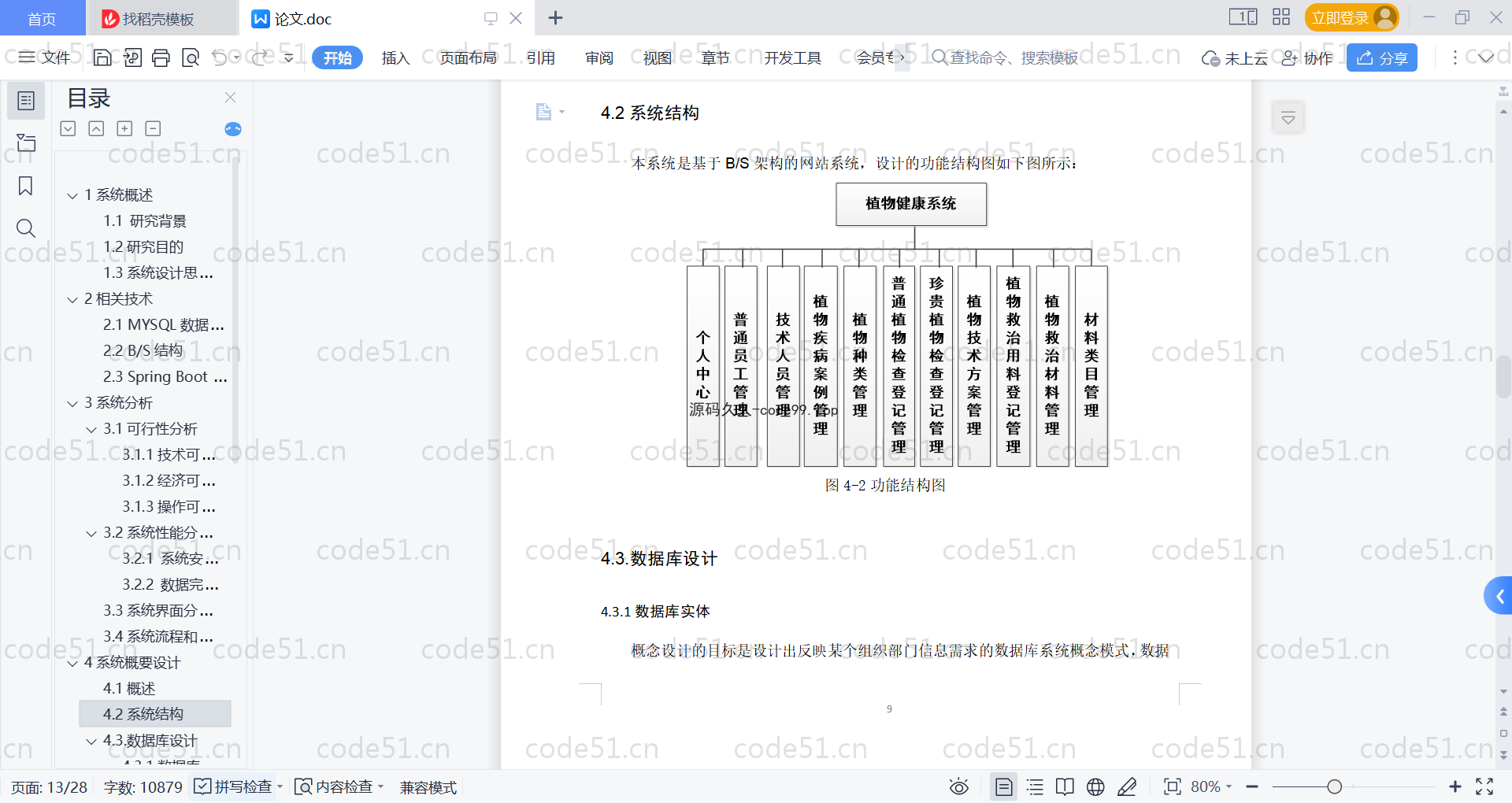Screen dimensions: 1512x803
Task: Open the quick access toolbar dropdown arrow
Action: [289, 57]
